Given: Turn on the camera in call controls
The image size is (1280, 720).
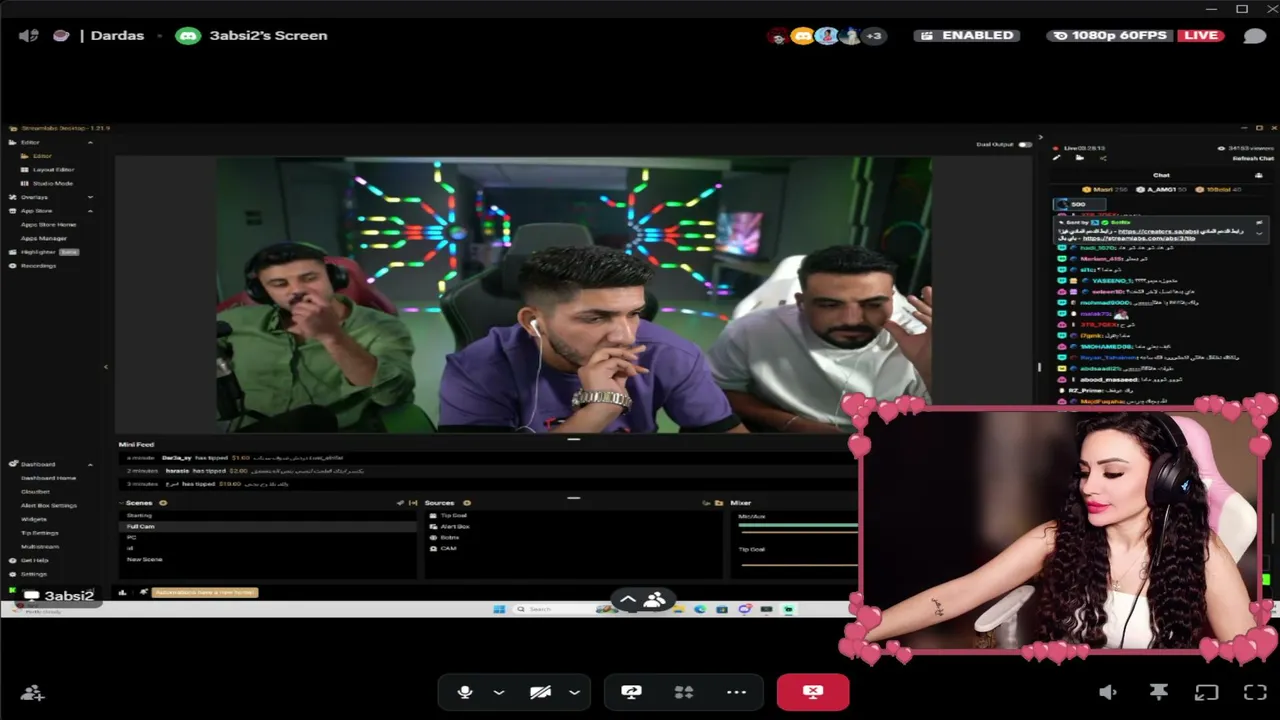Looking at the screenshot, I should 541,692.
